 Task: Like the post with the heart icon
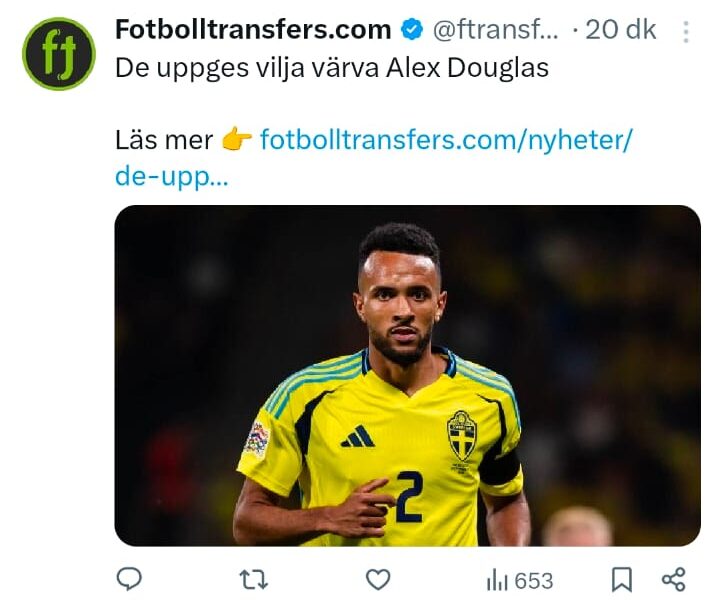coord(378,579)
